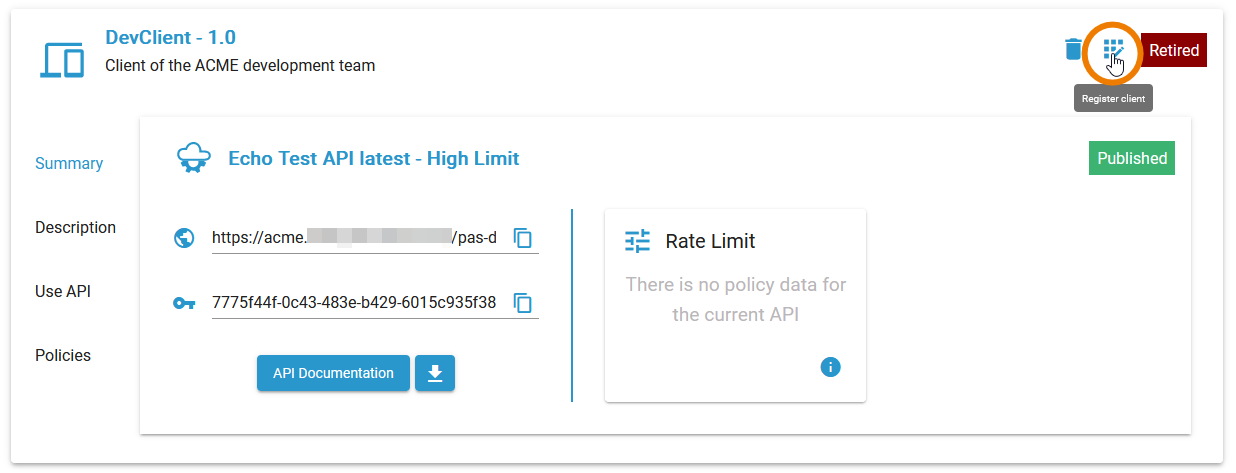The image size is (1236, 473).
Task: Click the Rate Limit tune icon
Action: pyautogui.click(x=637, y=241)
